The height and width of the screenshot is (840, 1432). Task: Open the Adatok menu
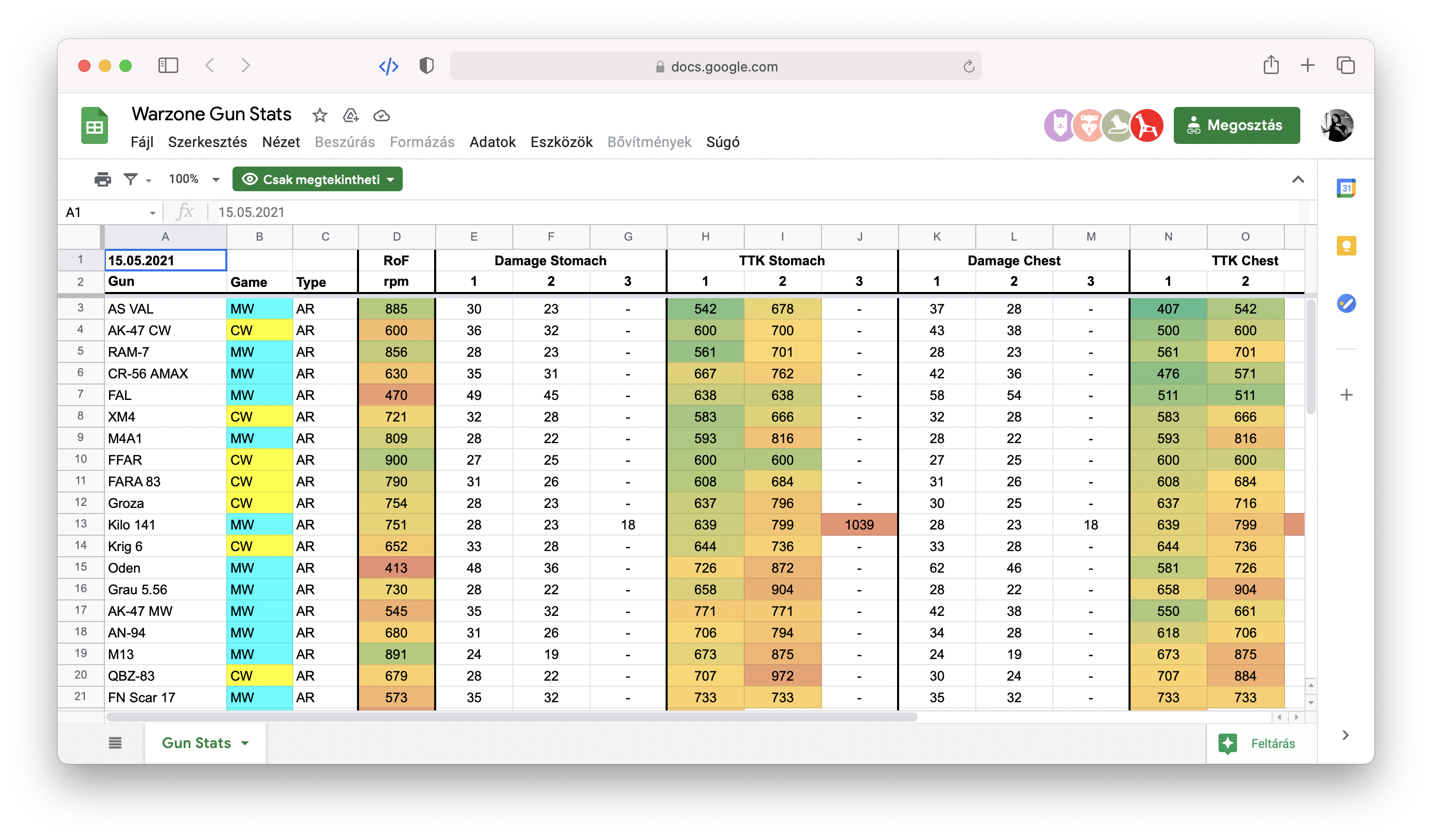492,142
